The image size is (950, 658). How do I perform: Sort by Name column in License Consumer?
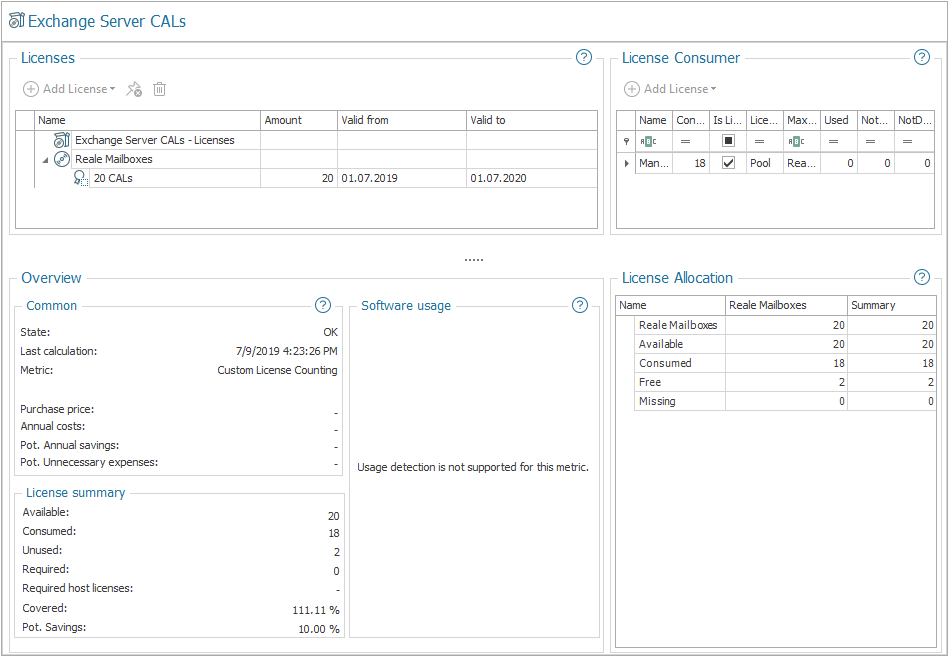(x=654, y=120)
